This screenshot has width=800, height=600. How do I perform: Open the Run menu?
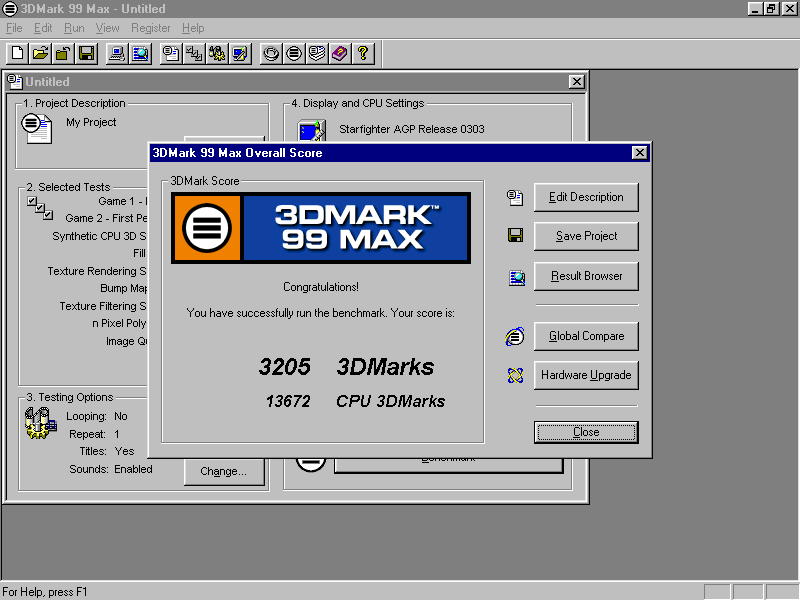pyautogui.click(x=73, y=28)
